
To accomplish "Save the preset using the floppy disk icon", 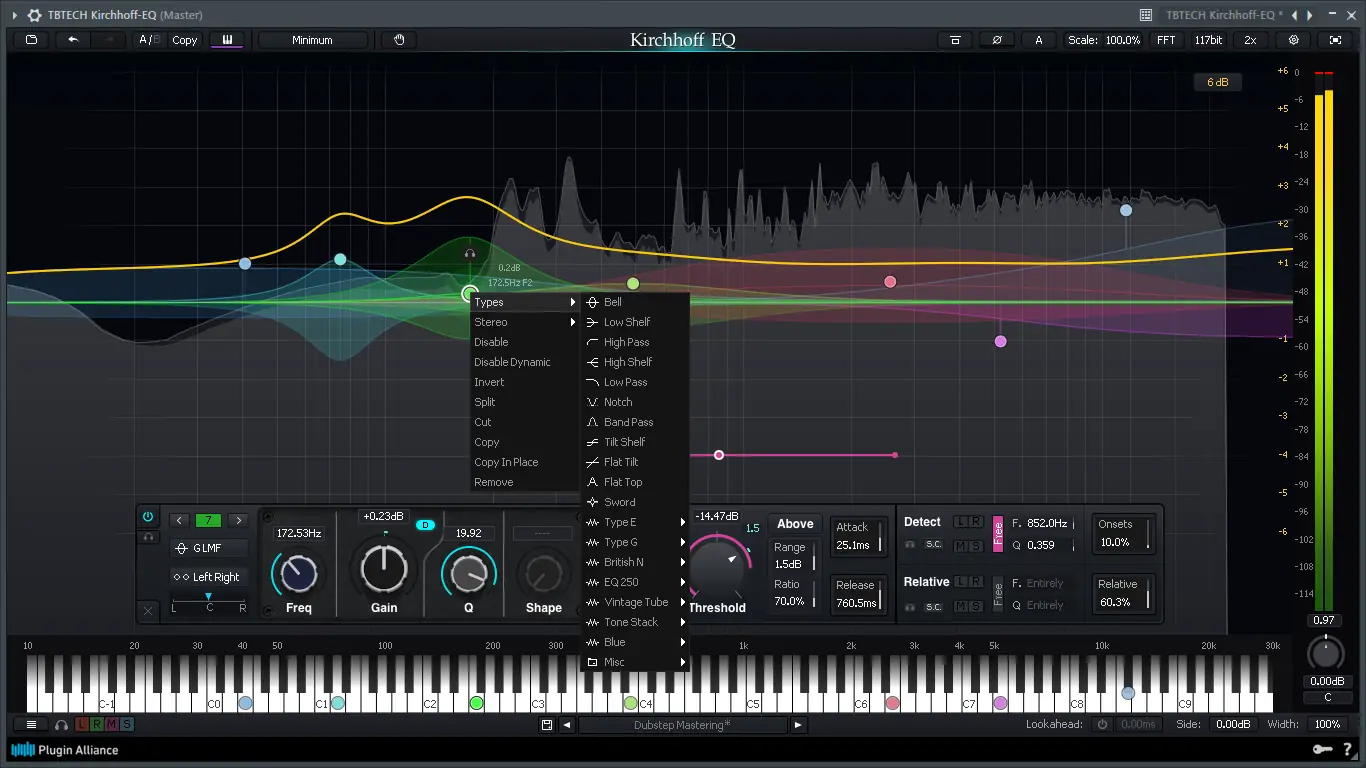I will pos(547,725).
